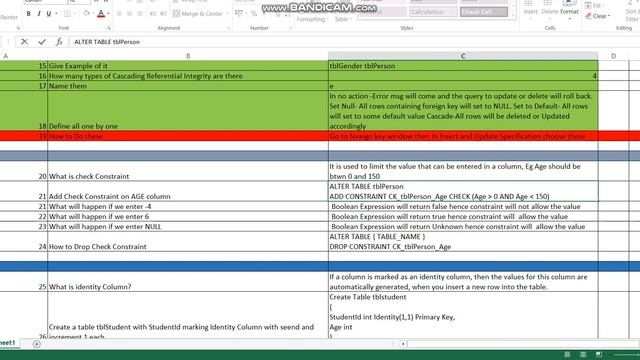Click cell 'What is check Constraint'

click(x=188, y=171)
